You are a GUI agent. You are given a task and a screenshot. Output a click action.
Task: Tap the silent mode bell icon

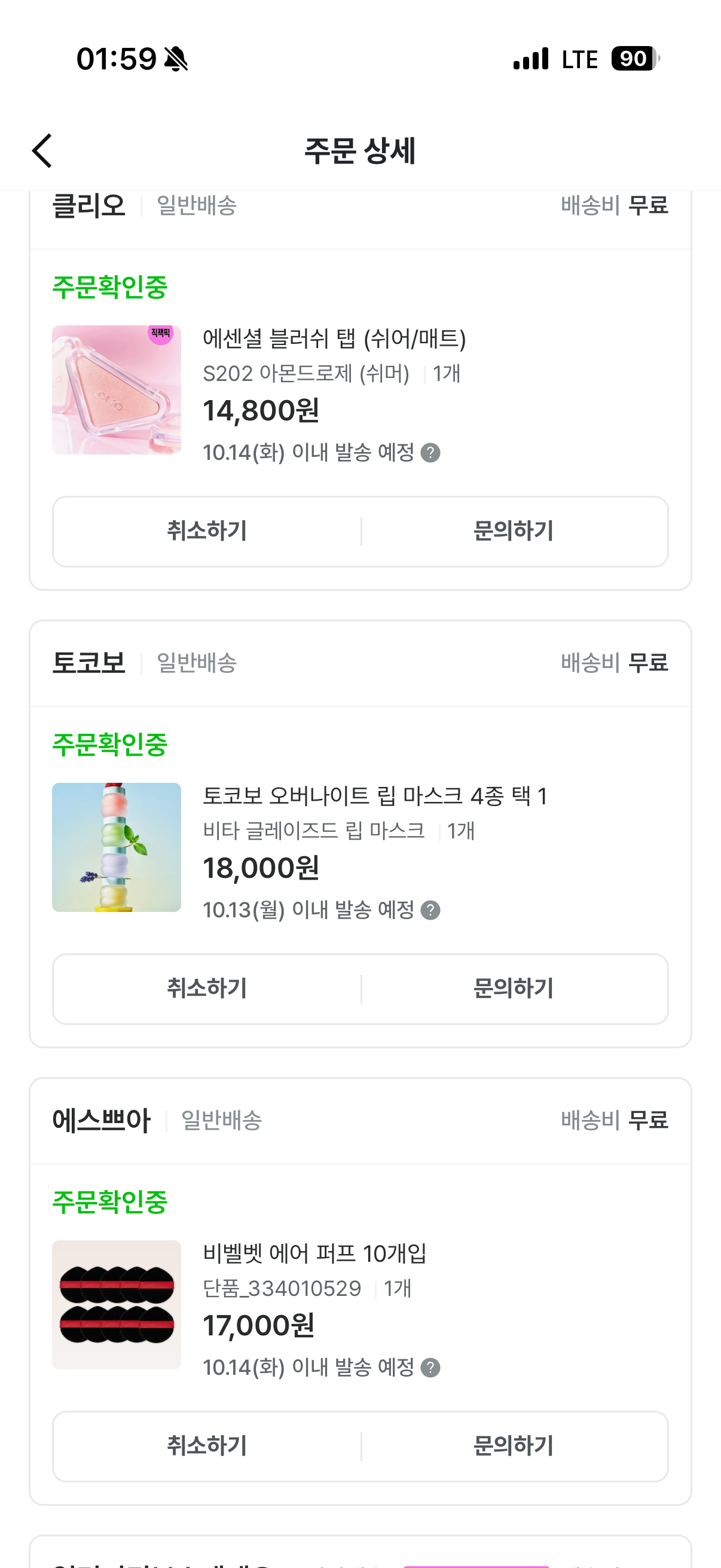point(176,59)
